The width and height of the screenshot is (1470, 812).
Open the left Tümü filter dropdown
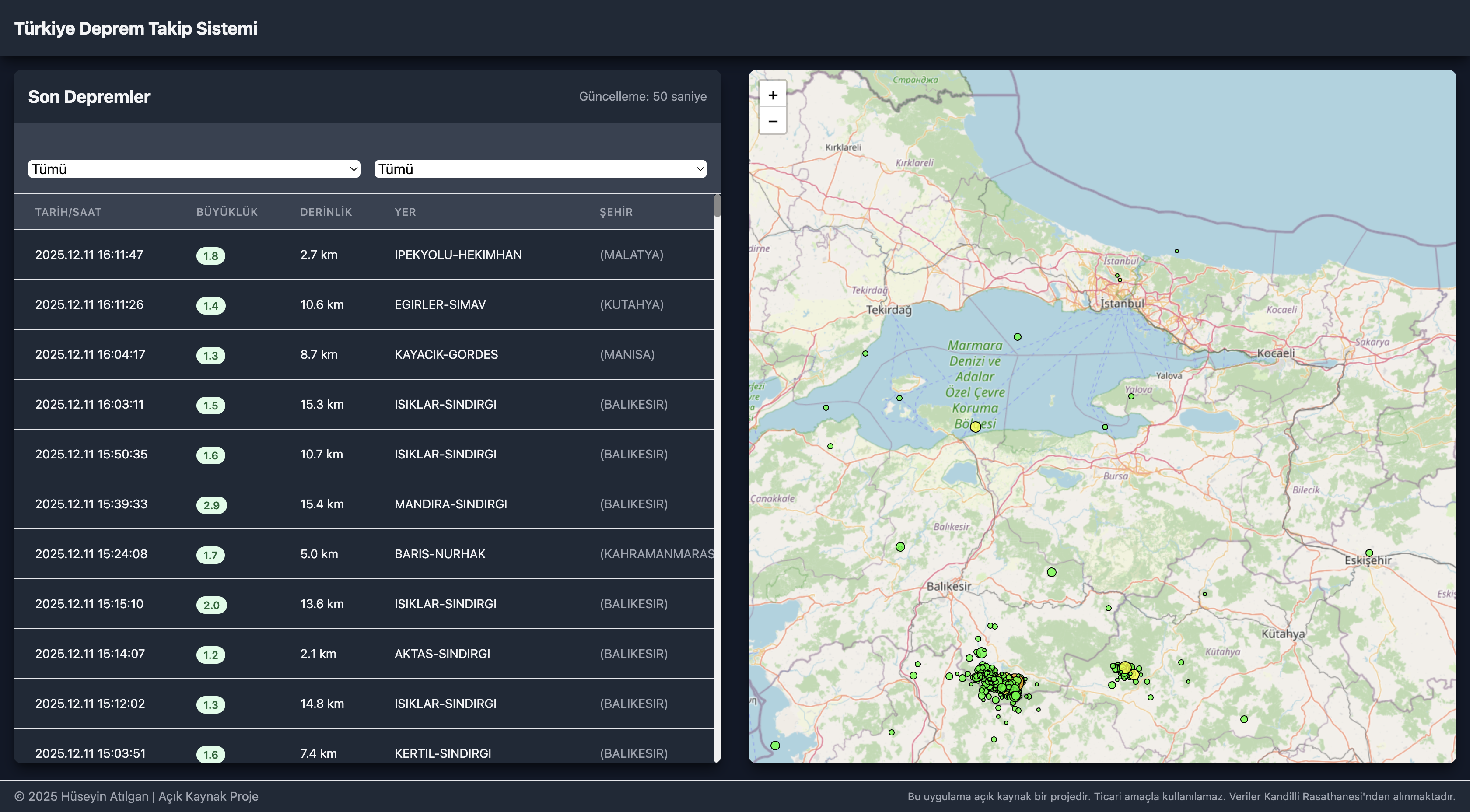coord(194,169)
